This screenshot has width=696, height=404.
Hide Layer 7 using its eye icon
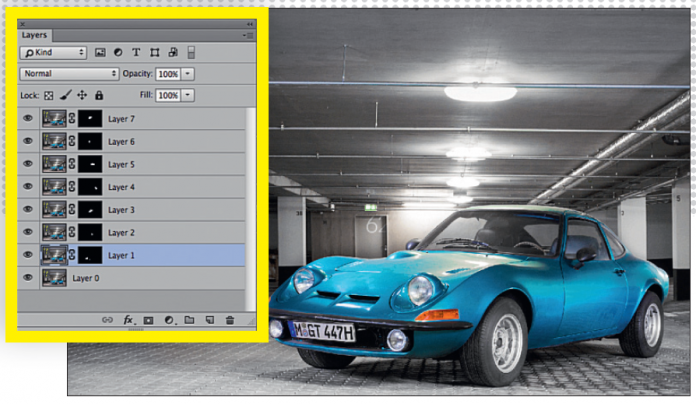click(x=28, y=119)
